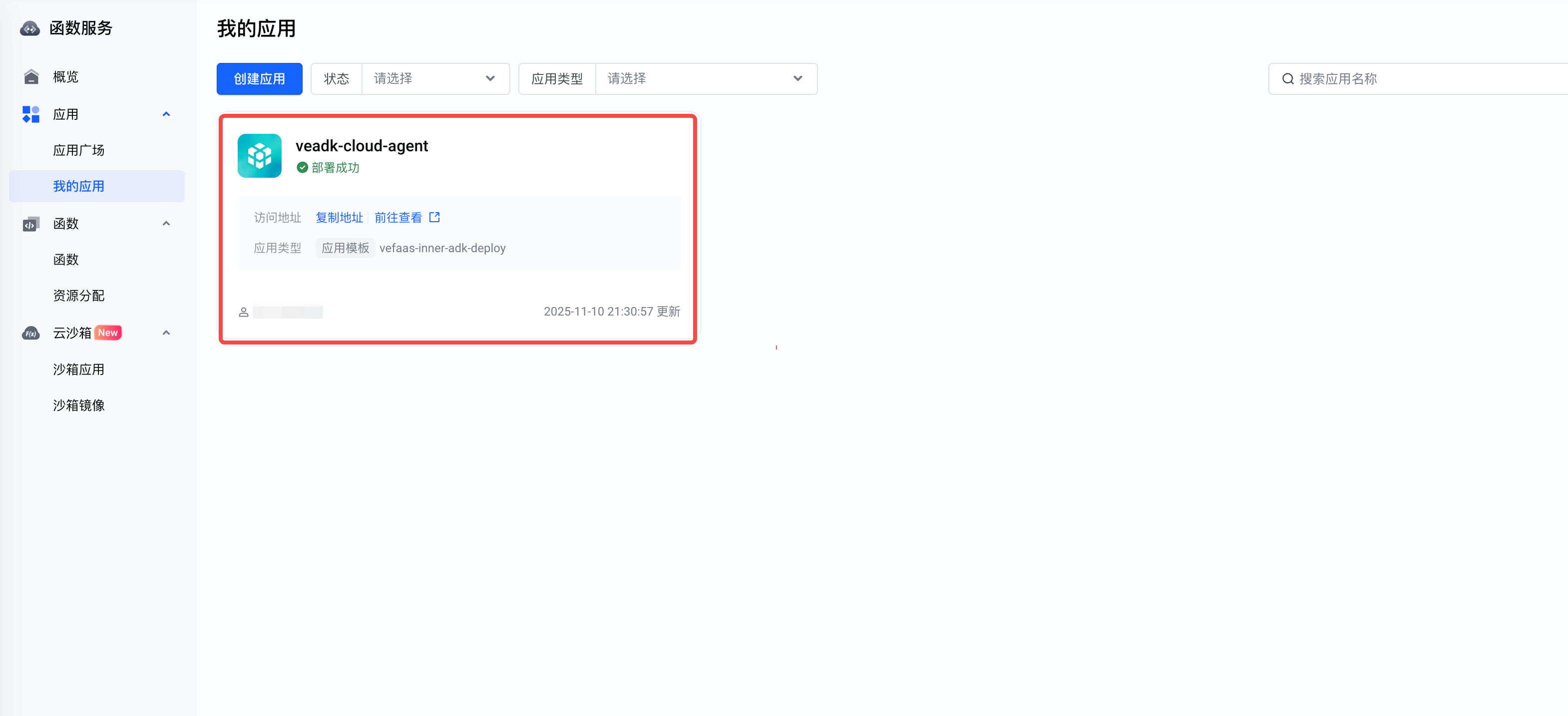Click the search magnifier icon
Viewport: 1568px width, 716px height.
coord(1287,79)
